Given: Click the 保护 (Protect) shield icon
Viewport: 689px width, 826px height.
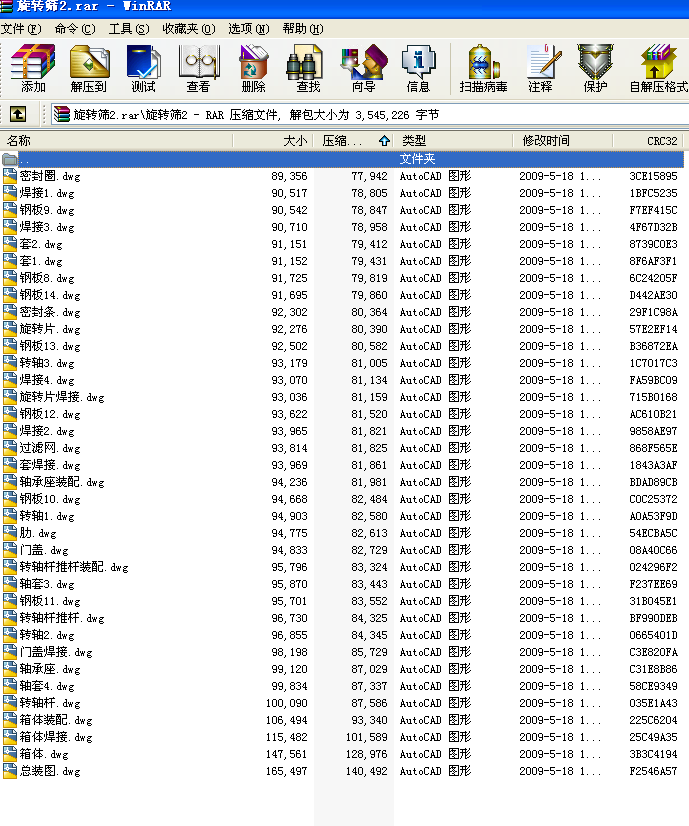Looking at the screenshot, I should pyautogui.click(x=595, y=68).
